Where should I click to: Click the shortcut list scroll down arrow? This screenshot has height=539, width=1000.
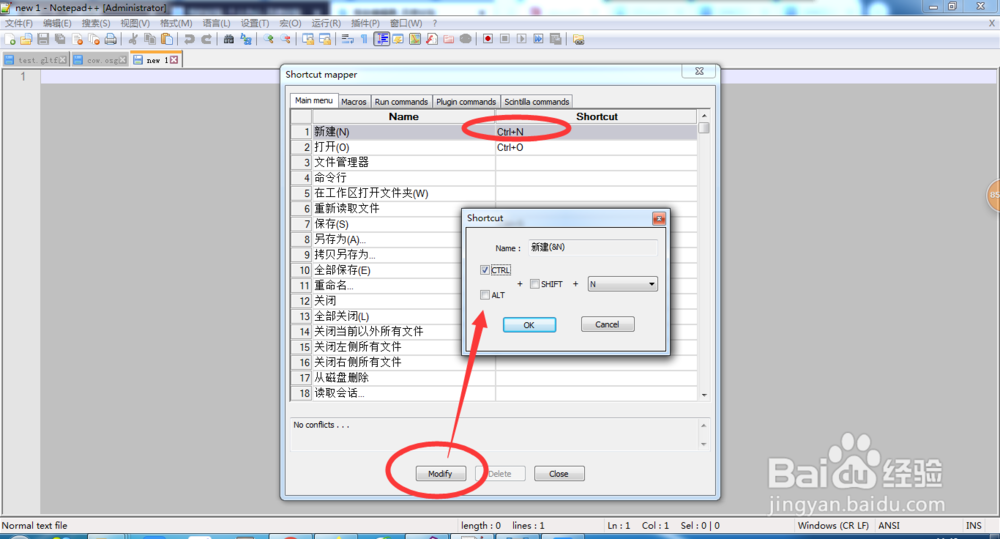click(704, 395)
